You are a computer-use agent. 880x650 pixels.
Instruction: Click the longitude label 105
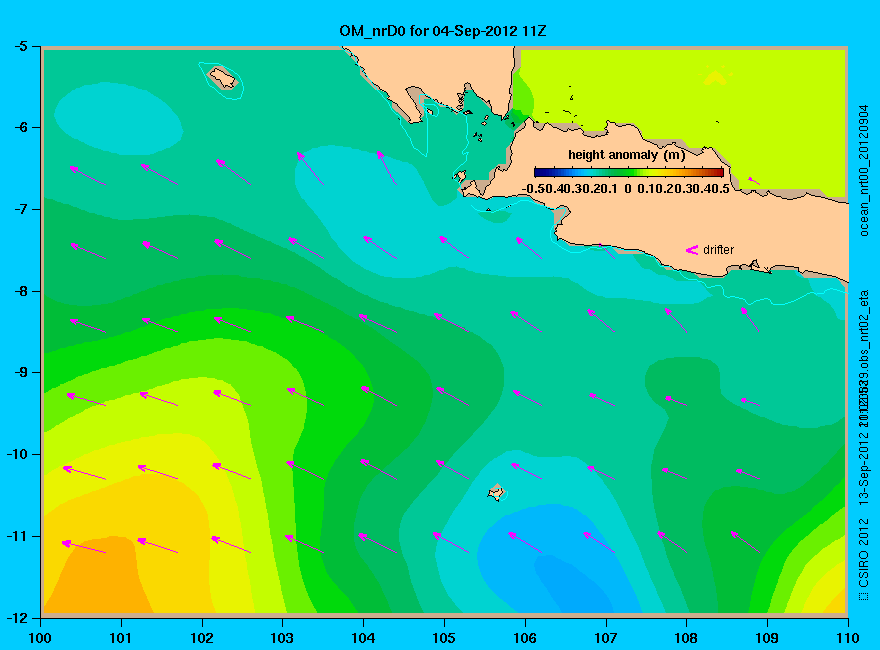coord(444,638)
